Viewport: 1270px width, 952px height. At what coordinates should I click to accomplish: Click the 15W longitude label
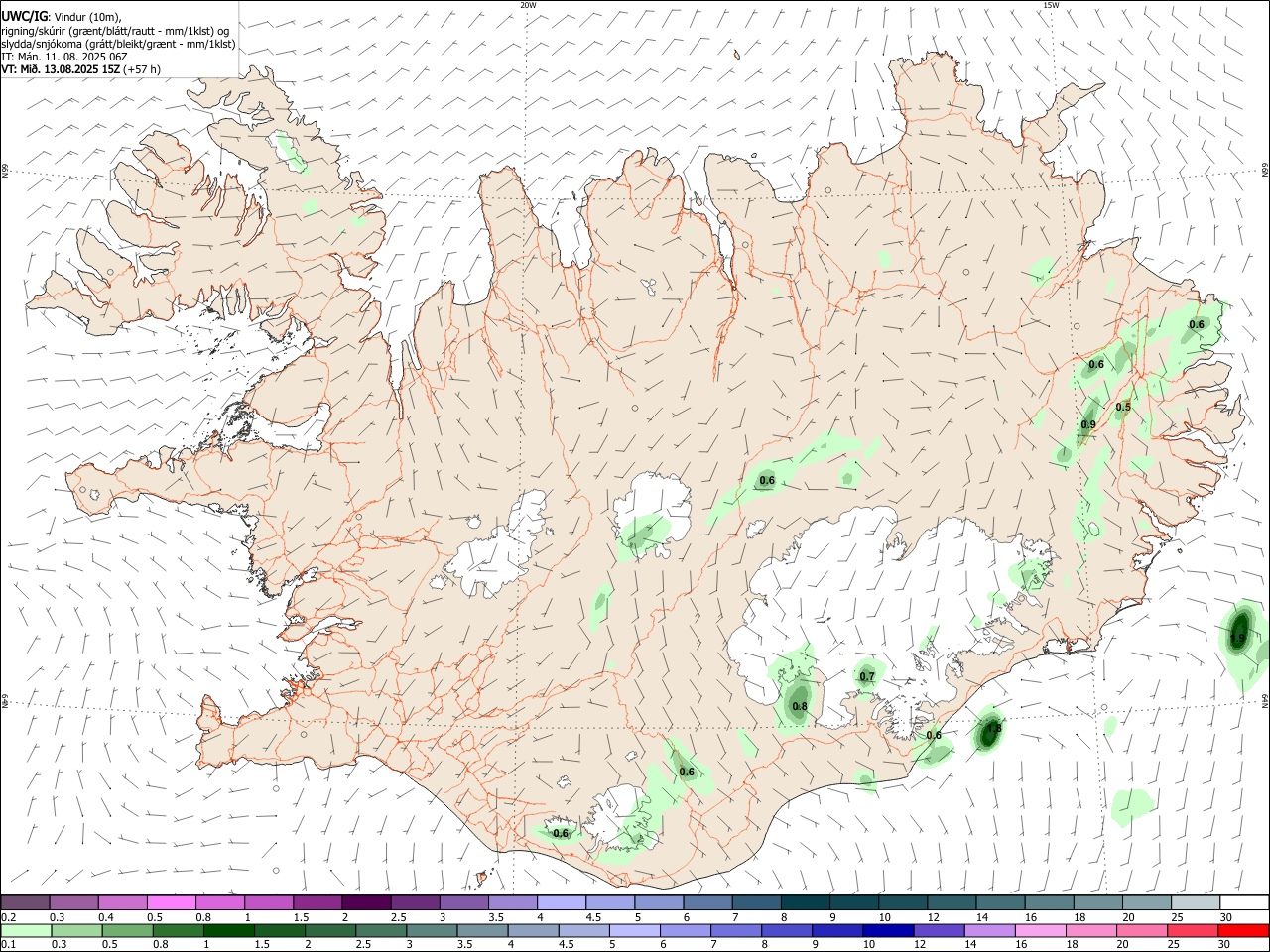point(1051,5)
